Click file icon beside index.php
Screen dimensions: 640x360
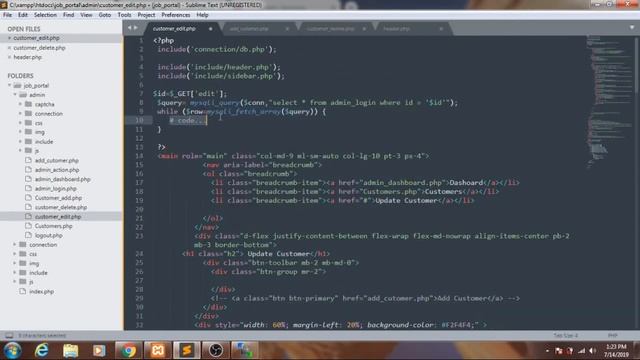click(x=23, y=291)
